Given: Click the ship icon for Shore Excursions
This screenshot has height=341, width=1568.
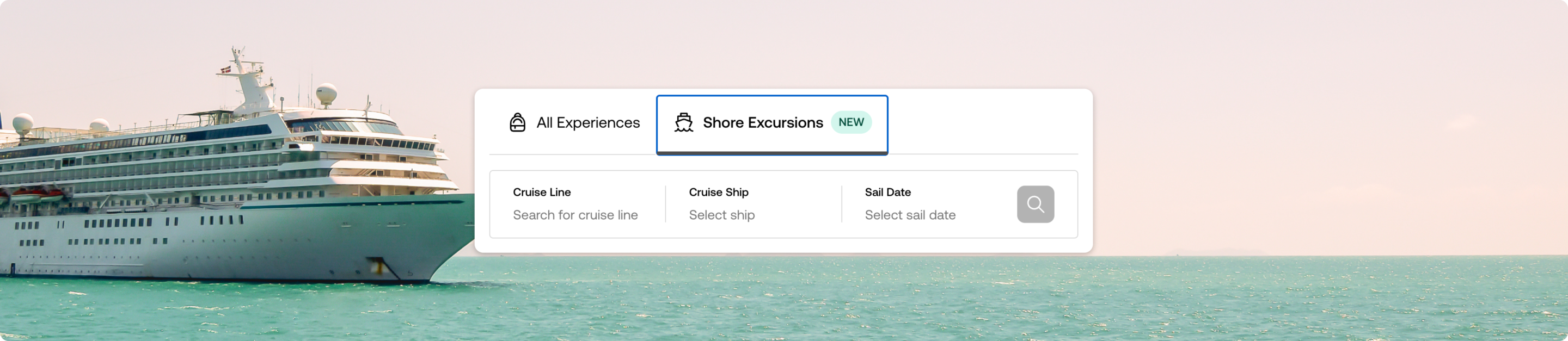Looking at the screenshot, I should click(684, 122).
